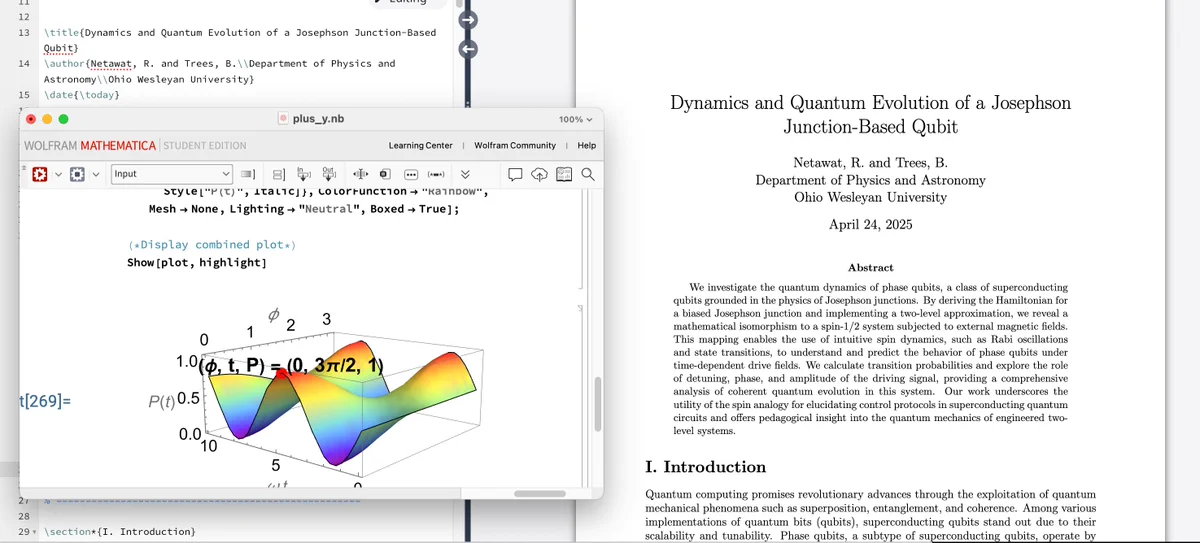
Task: Open the 100% zoom dropdown in title bar
Action: click(x=575, y=119)
